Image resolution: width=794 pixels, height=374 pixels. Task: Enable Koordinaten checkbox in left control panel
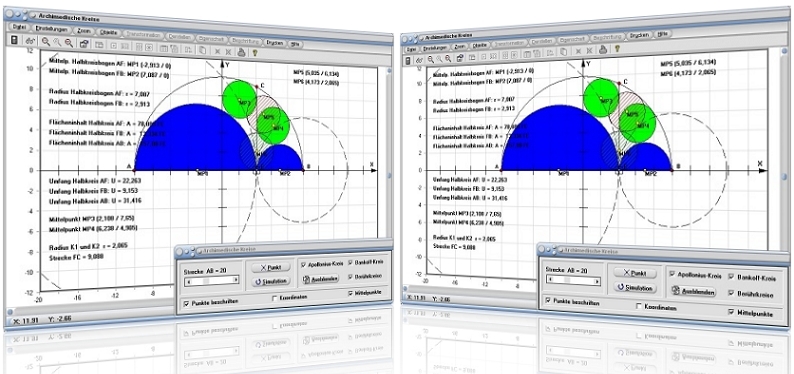pos(274,298)
